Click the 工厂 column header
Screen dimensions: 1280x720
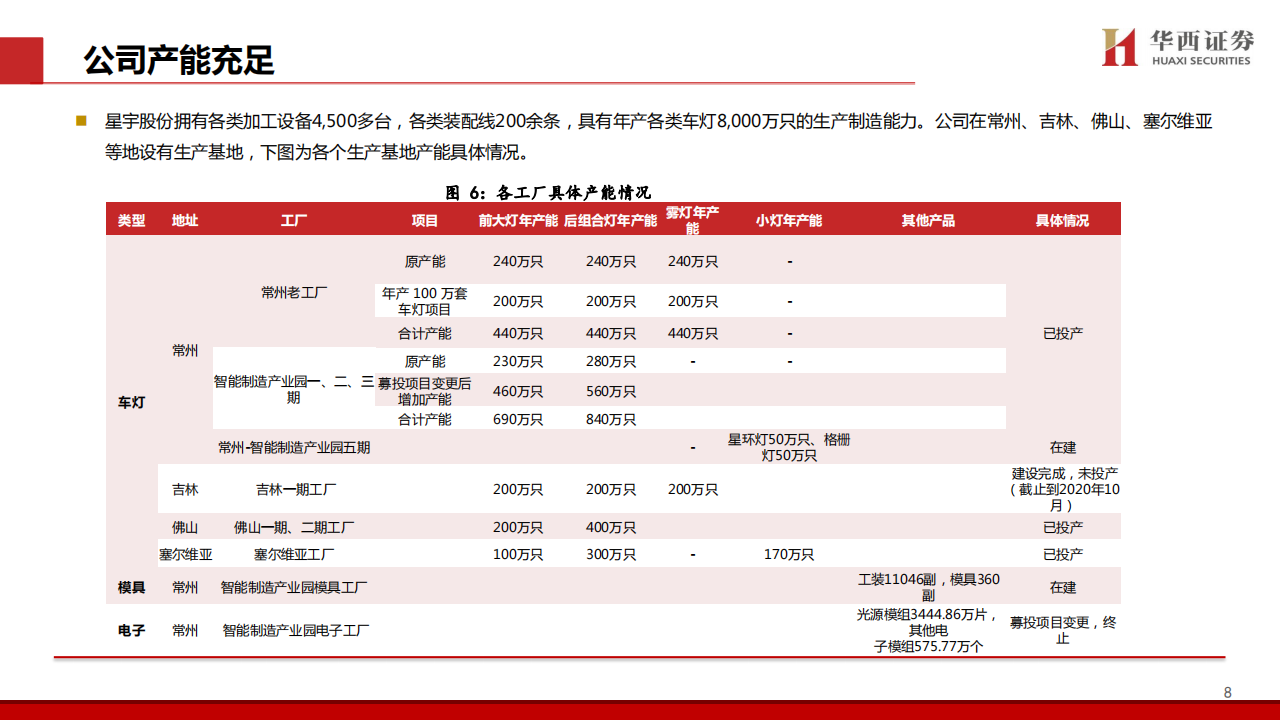[294, 220]
